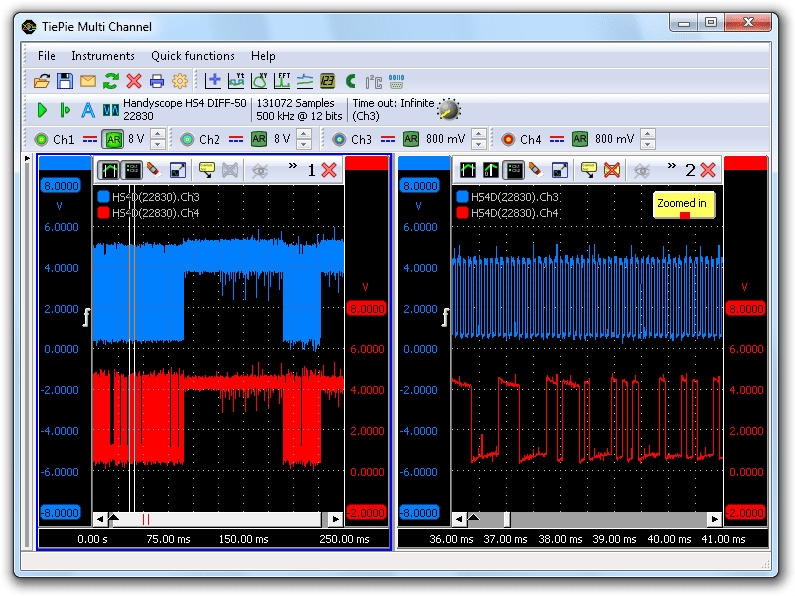The image size is (795, 596).
Task: Open the I2C analyzer
Action: coord(374,81)
